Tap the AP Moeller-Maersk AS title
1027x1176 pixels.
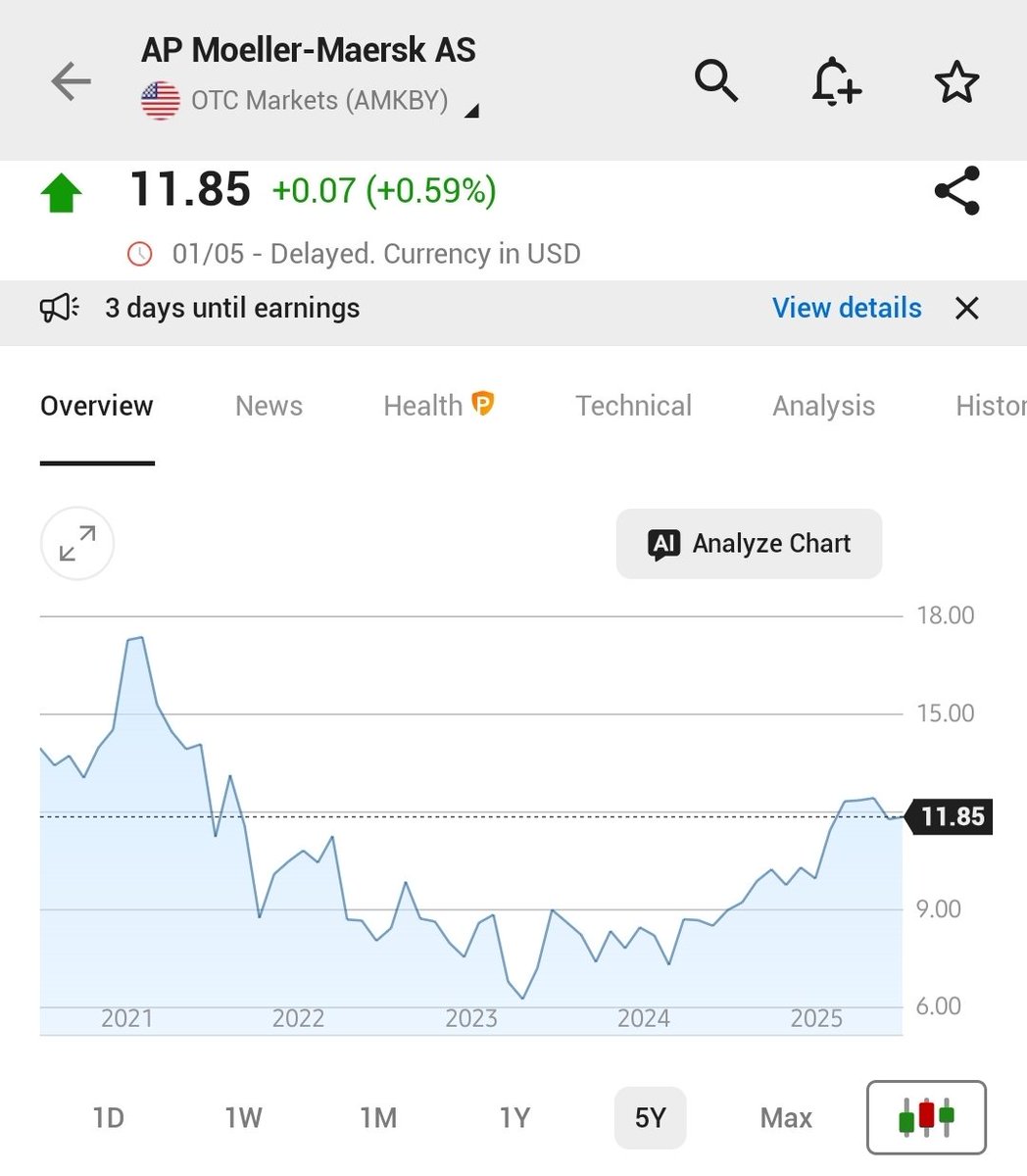pos(309,50)
